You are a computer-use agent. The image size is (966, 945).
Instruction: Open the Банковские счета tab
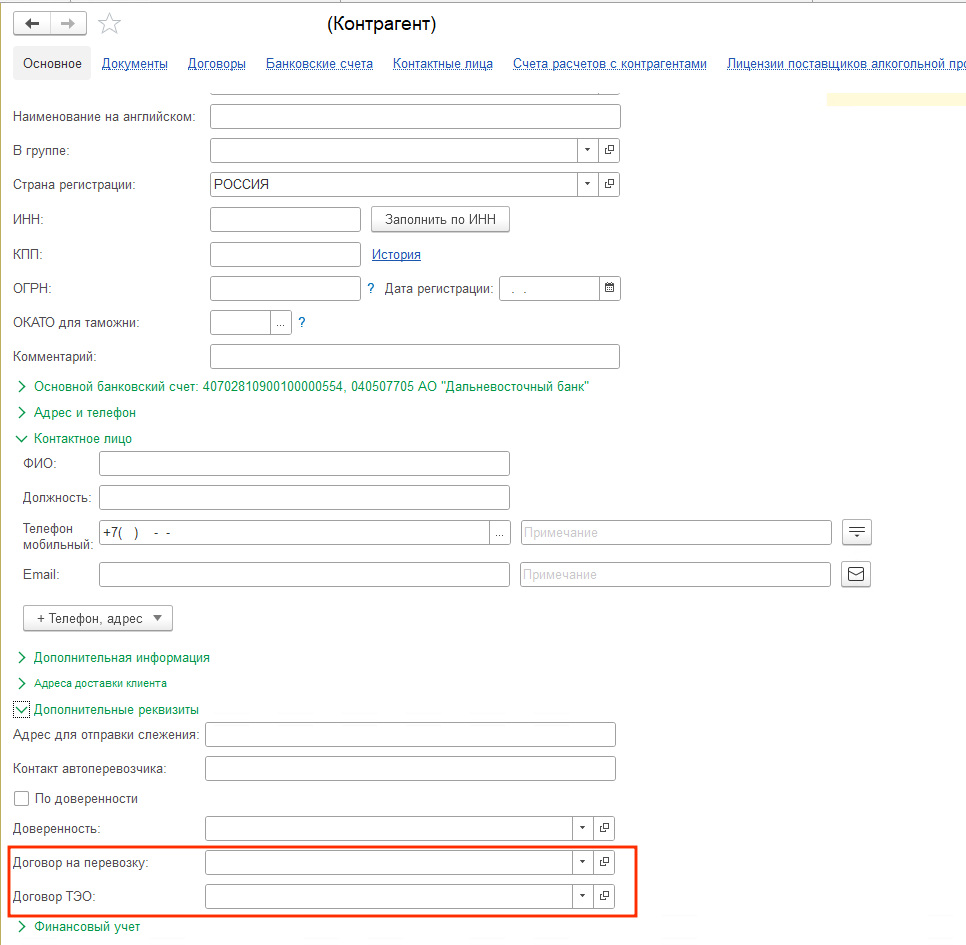[x=319, y=63]
